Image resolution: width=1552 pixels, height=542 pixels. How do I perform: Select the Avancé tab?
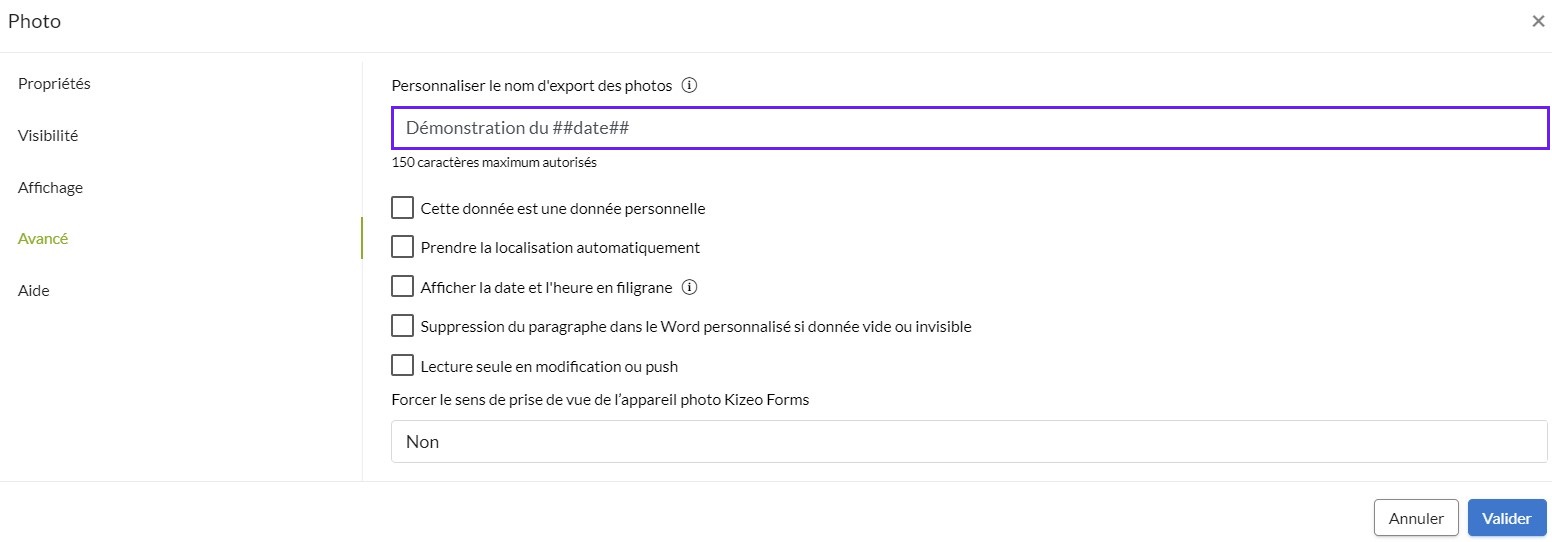(x=43, y=239)
